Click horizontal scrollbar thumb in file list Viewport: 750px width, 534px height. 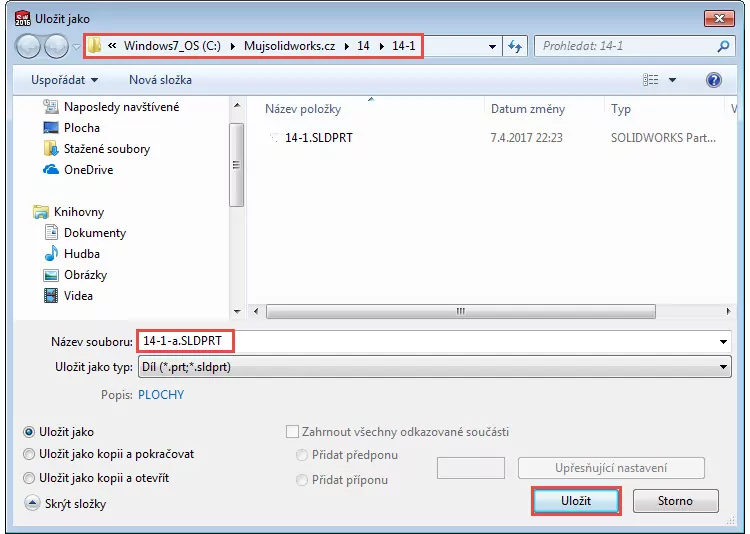tap(461, 312)
